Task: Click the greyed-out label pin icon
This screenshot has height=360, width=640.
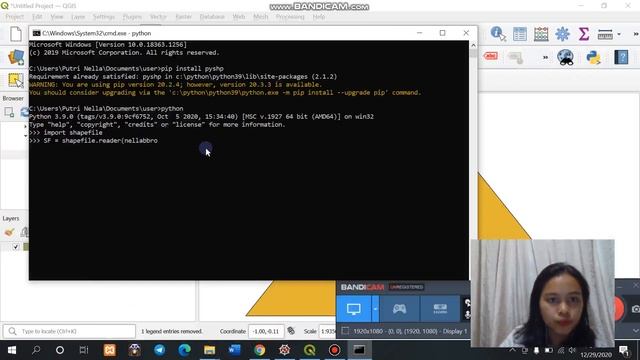Action: pos(516,58)
